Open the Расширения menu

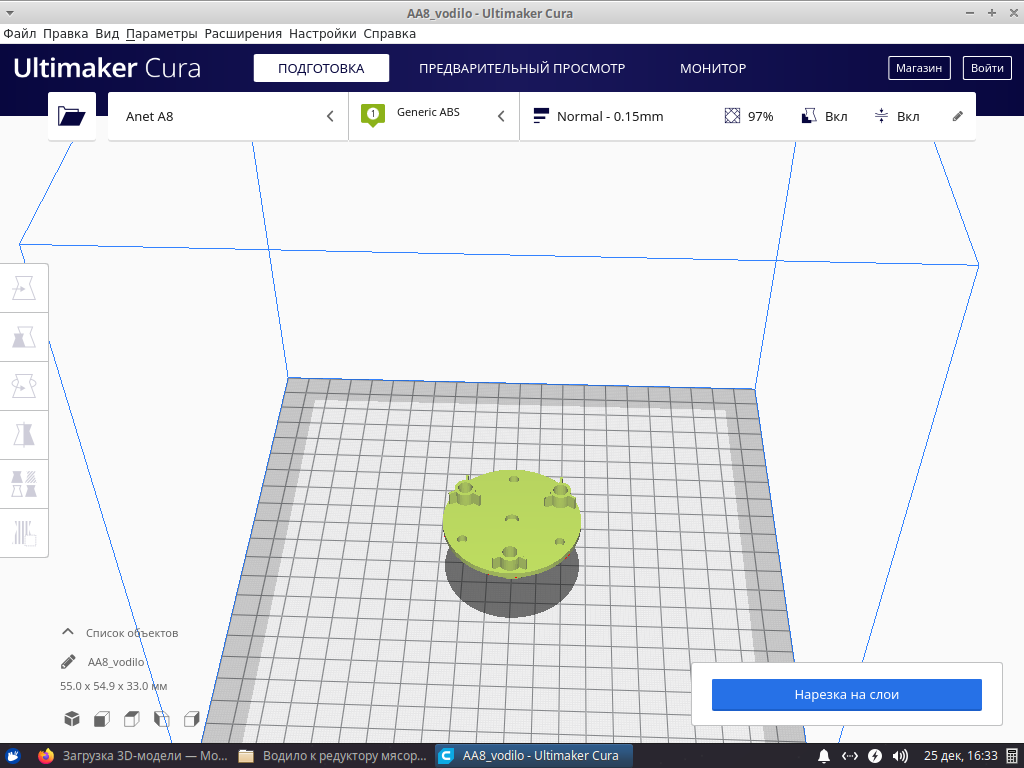[x=243, y=33]
